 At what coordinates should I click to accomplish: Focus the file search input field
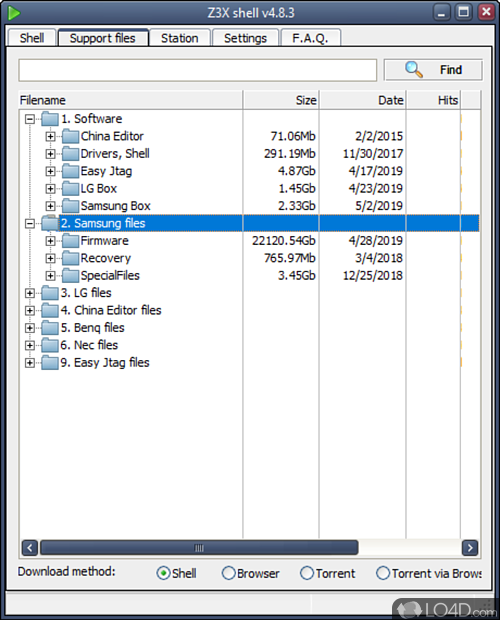[198, 70]
